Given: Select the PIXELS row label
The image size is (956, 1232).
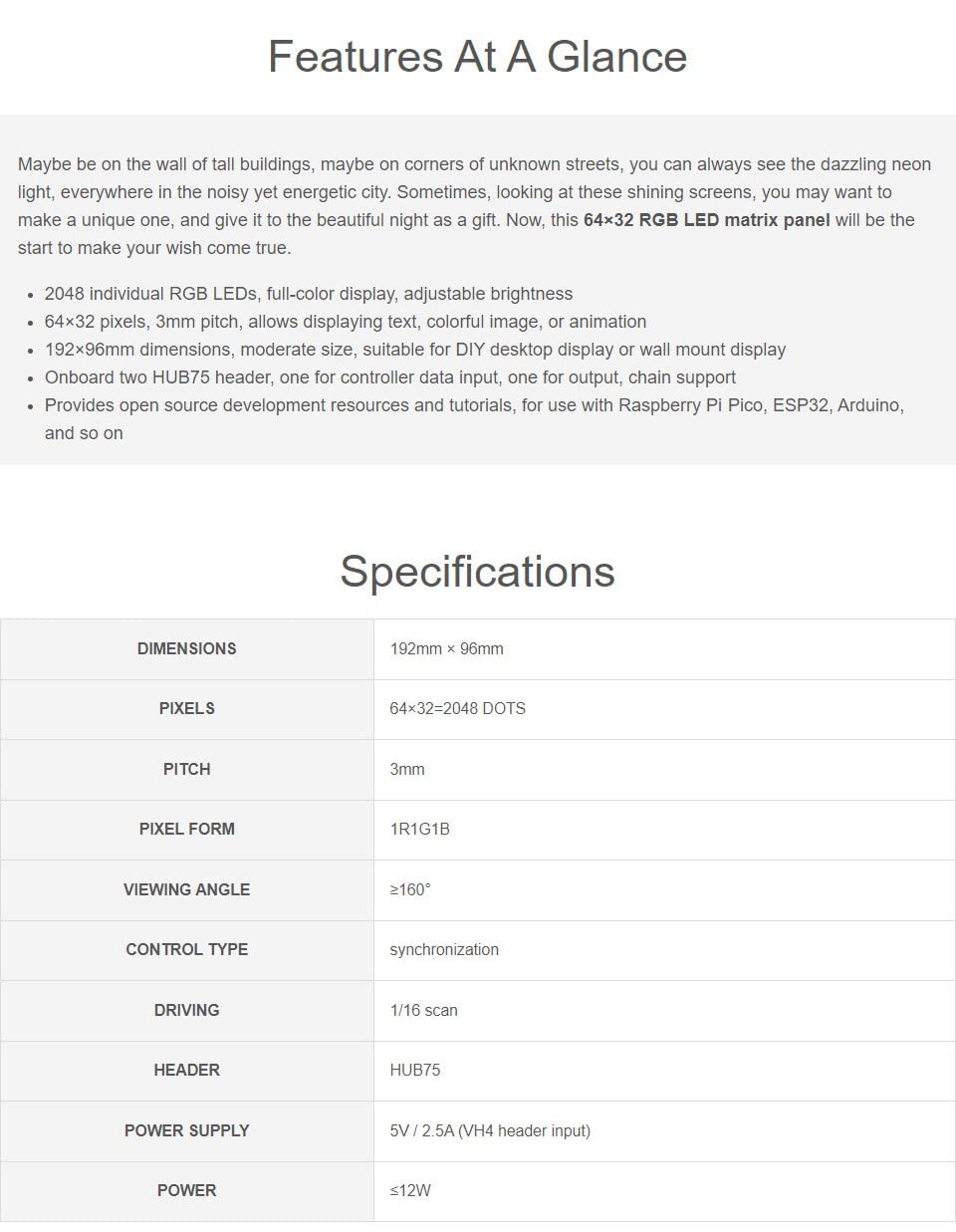Looking at the screenshot, I should [x=187, y=708].
